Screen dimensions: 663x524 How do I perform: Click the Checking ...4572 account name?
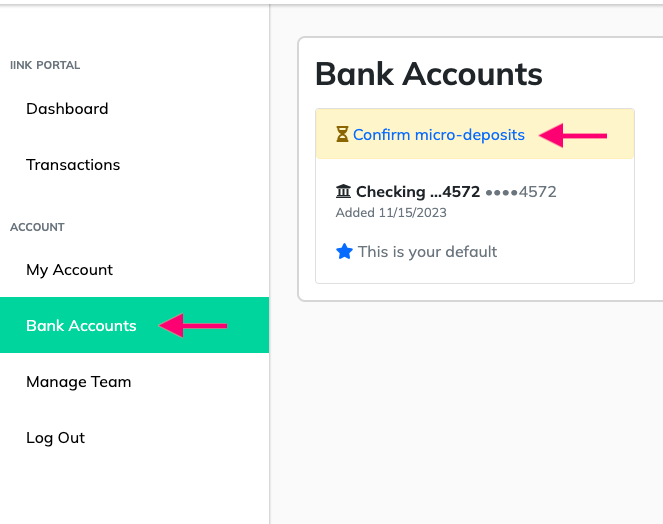pos(418,192)
